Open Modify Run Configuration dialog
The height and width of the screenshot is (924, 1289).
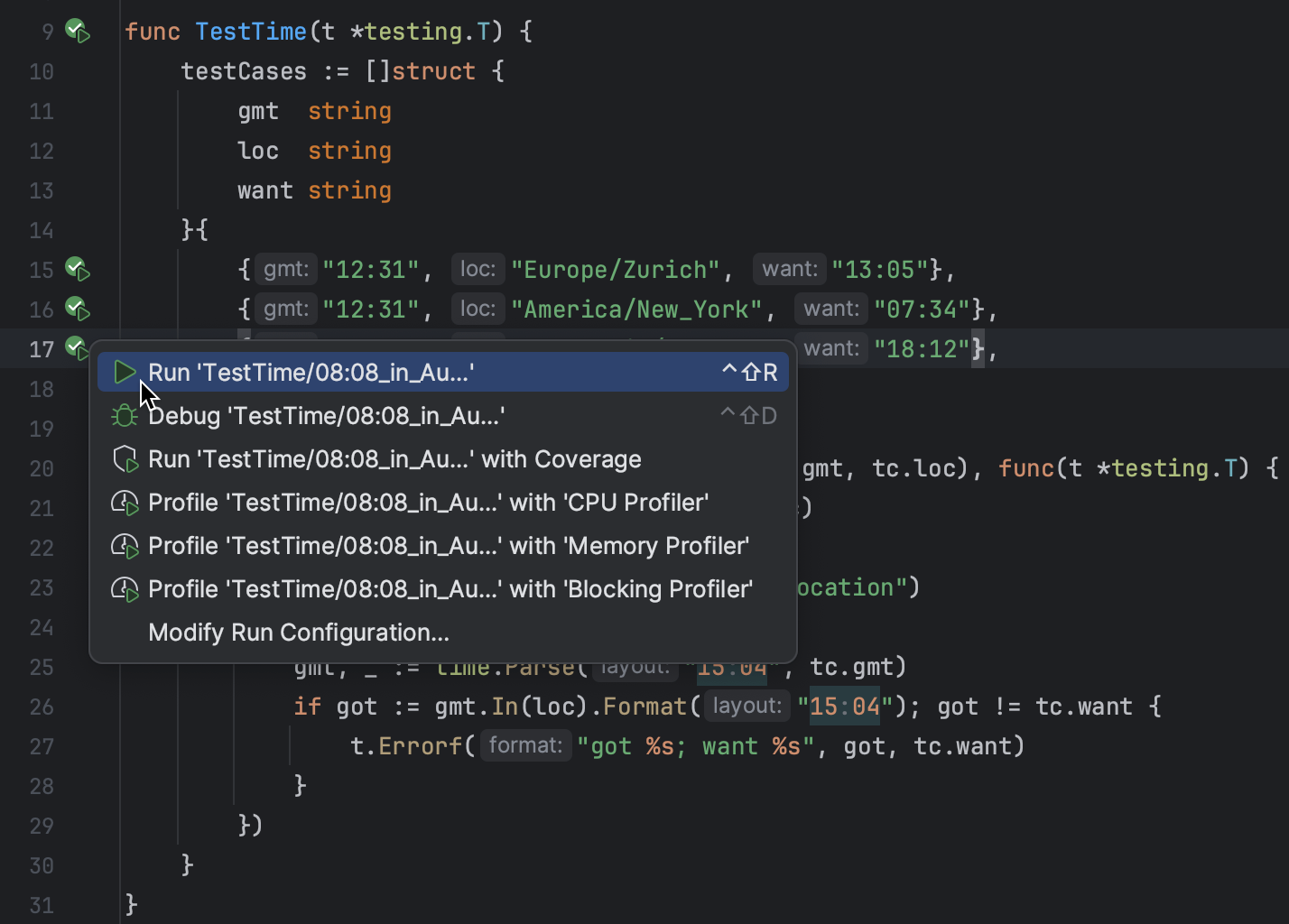pos(299,632)
